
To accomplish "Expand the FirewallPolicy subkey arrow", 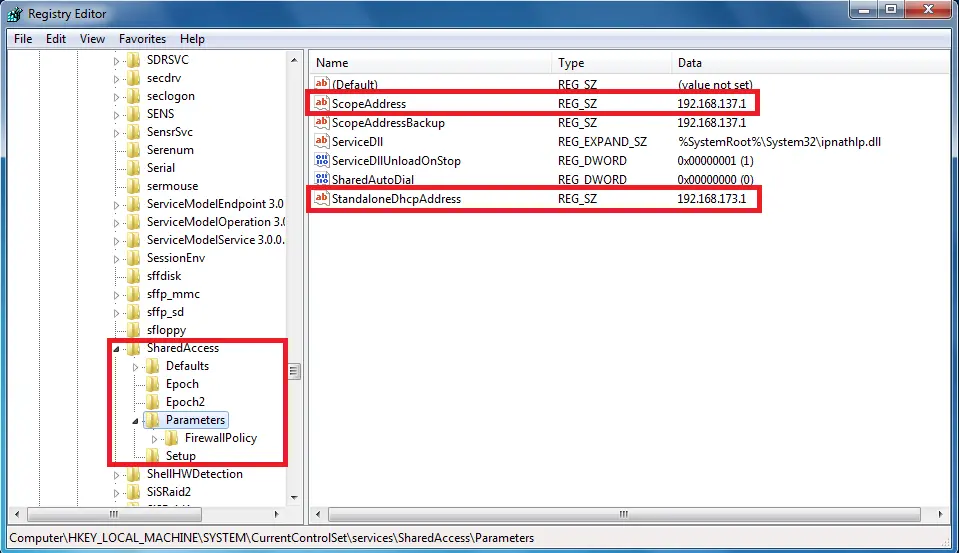I will (154, 439).
